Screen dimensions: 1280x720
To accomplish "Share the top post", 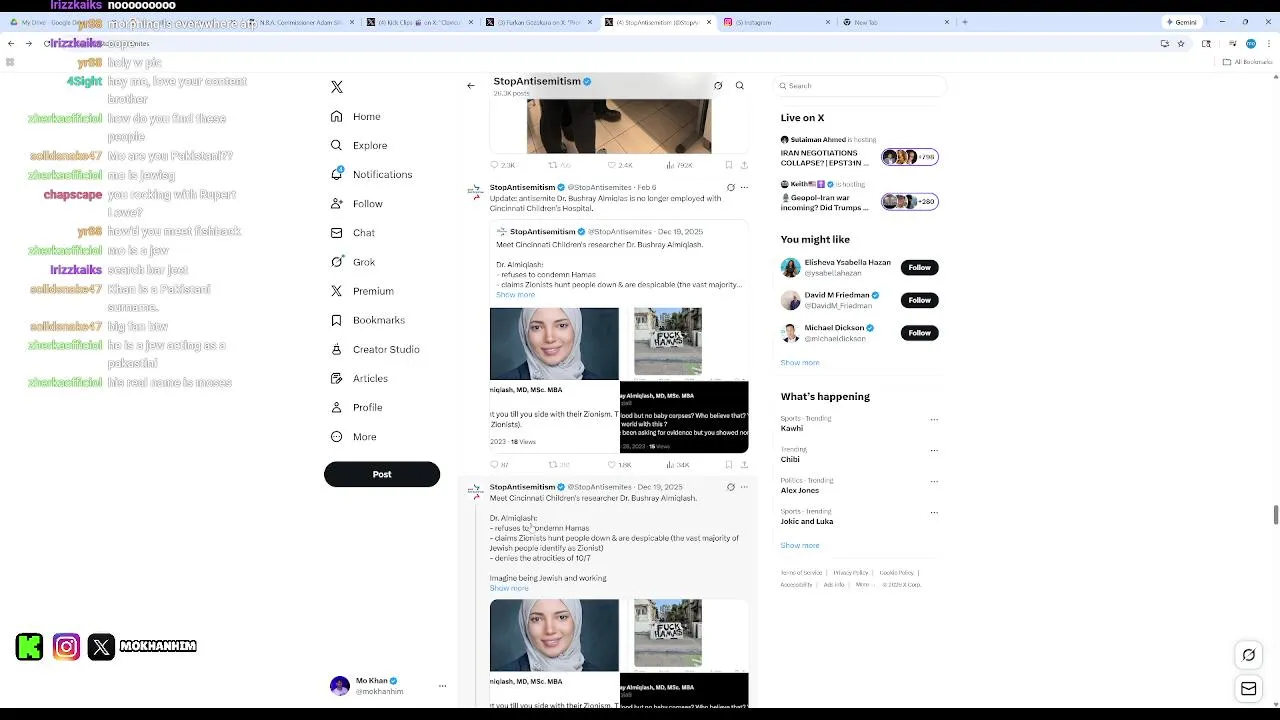I will 744,165.
